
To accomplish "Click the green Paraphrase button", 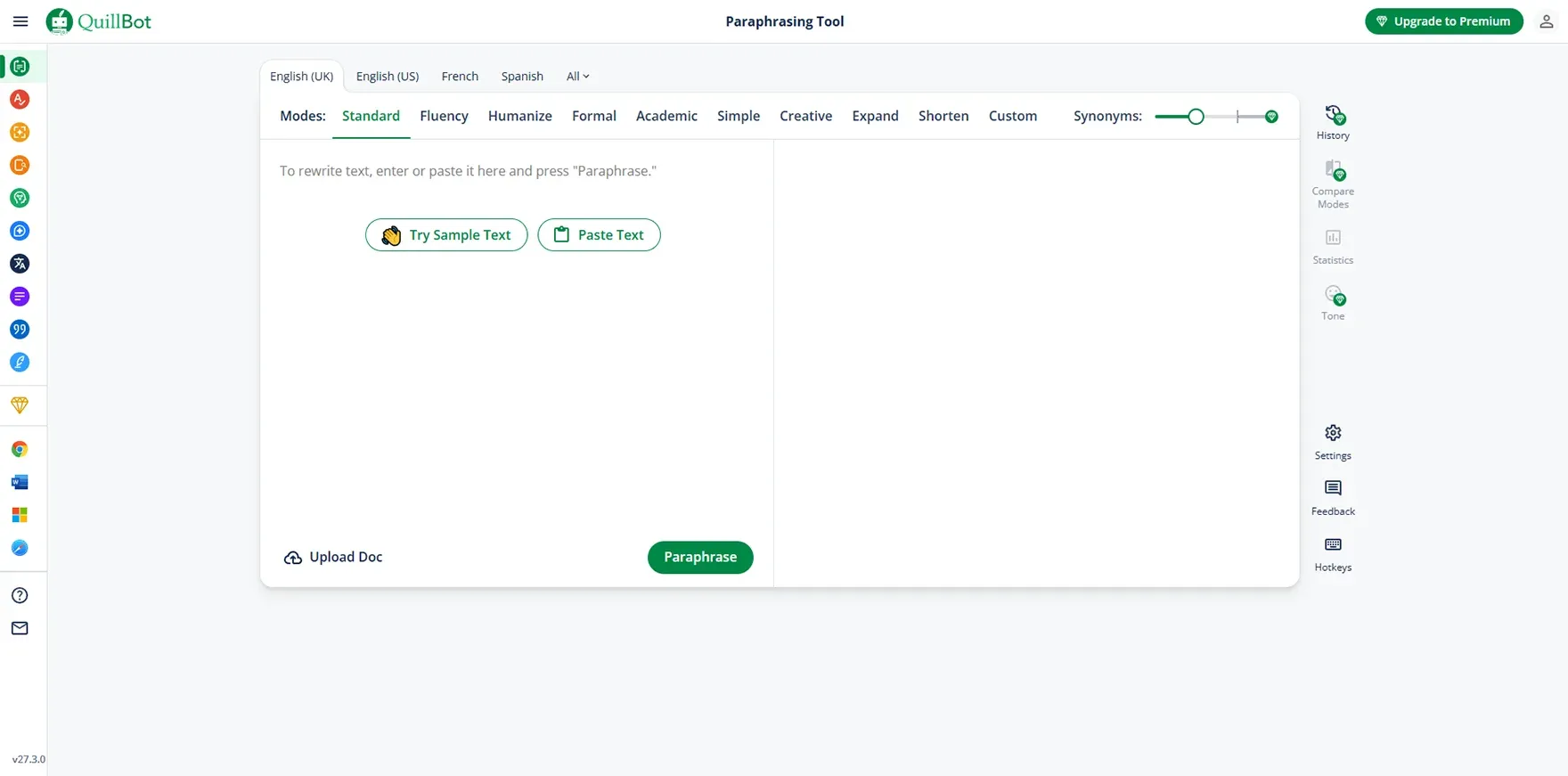I will tap(700, 558).
